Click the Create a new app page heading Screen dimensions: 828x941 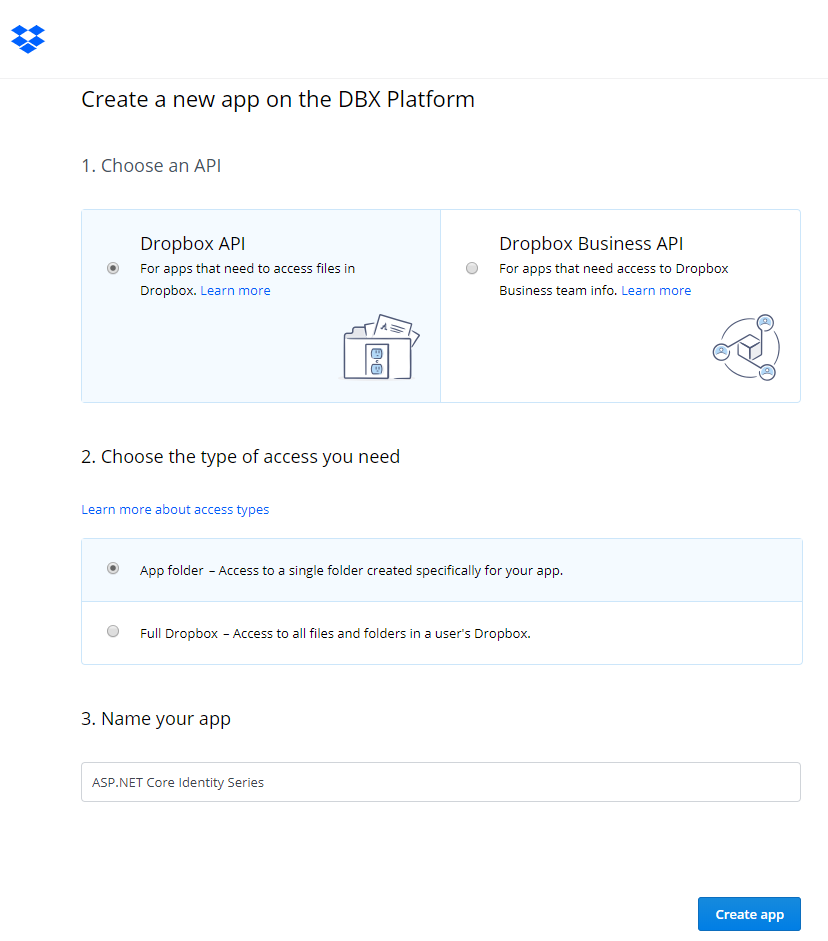(x=278, y=100)
